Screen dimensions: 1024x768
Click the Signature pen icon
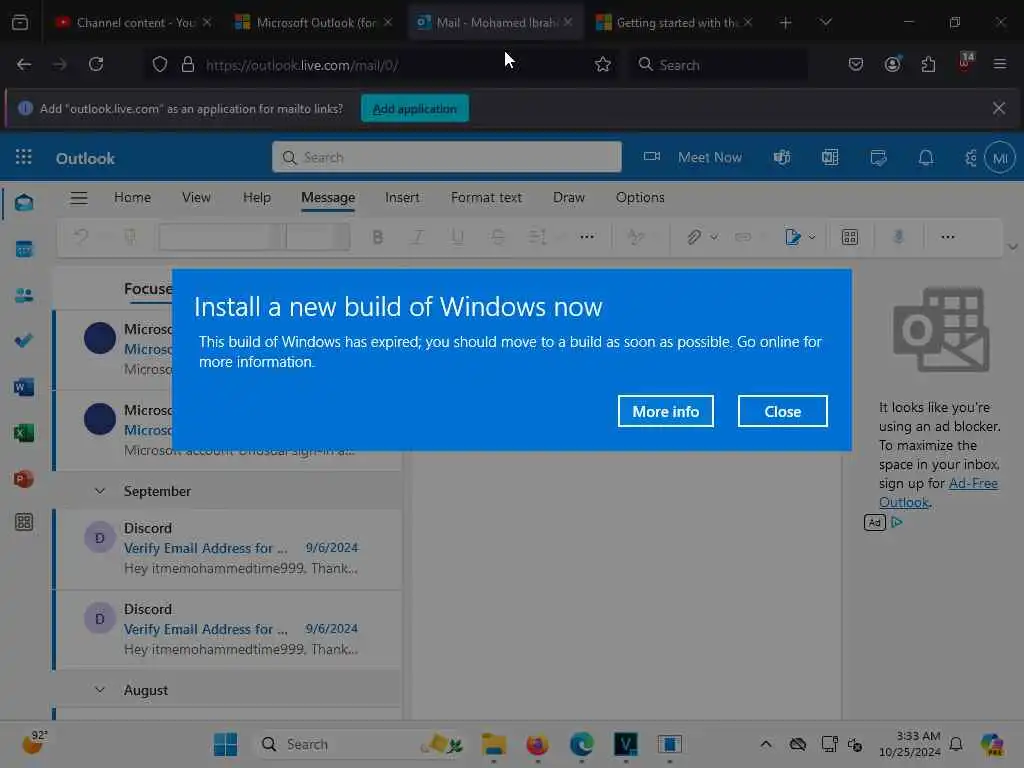[793, 237]
